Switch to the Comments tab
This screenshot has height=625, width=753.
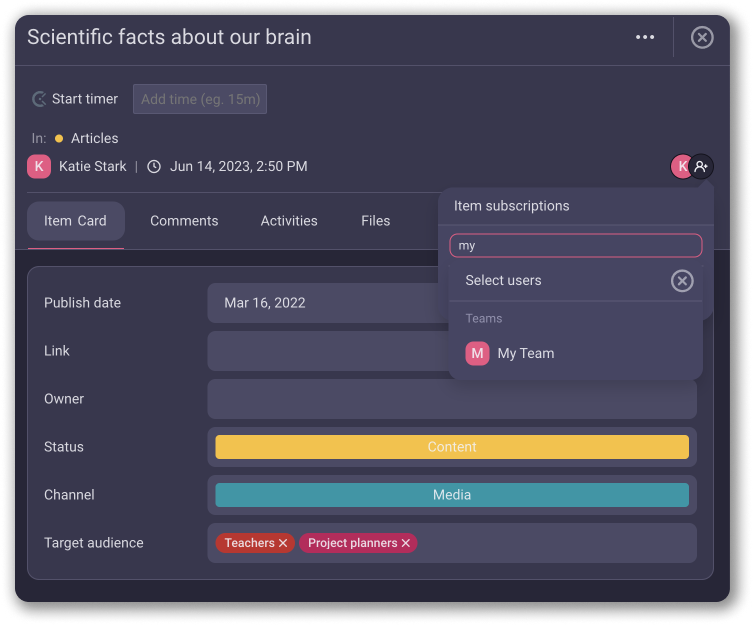tap(184, 221)
